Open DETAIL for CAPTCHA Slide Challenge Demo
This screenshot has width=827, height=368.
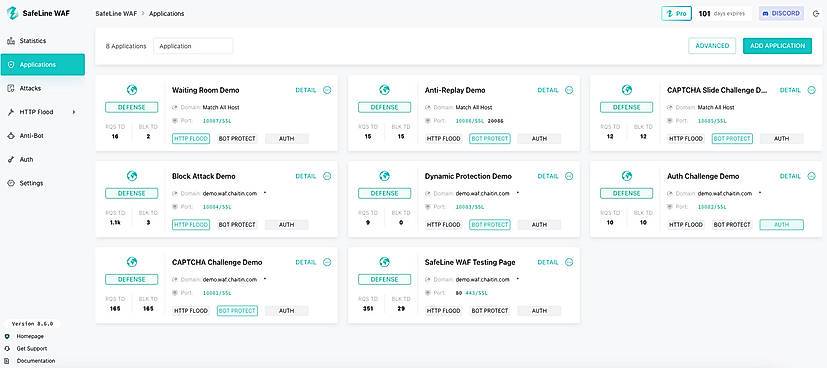[x=790, y=90]
